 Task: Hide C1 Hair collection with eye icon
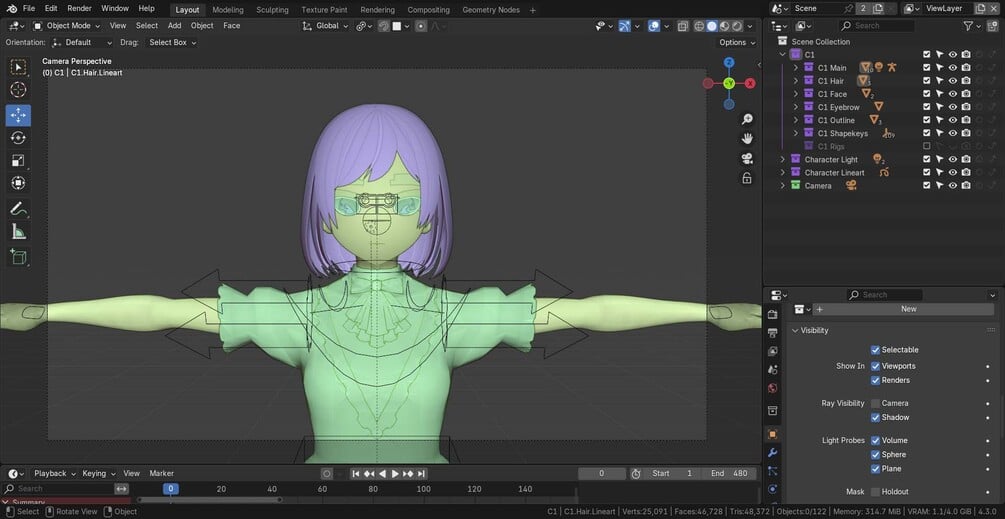[x=952, y=81]
